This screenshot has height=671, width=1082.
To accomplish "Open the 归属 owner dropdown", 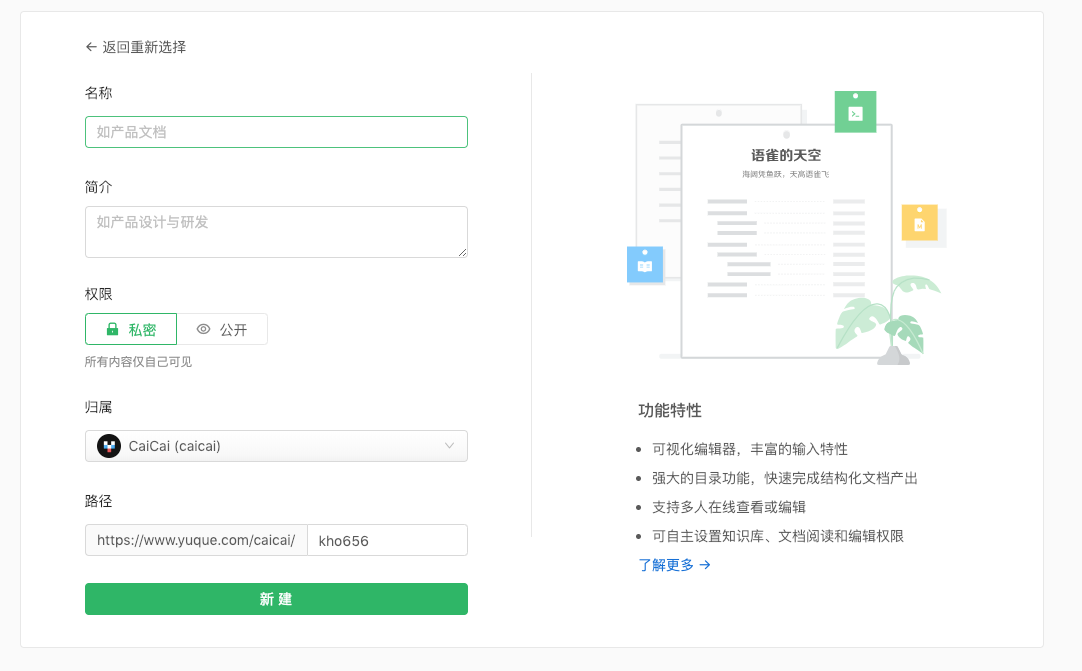I will 276,446.
